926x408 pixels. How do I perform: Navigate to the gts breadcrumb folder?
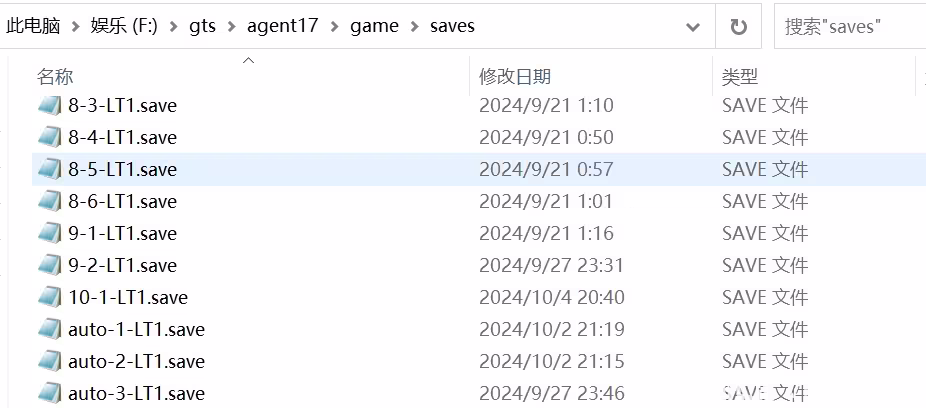(201, 26)
